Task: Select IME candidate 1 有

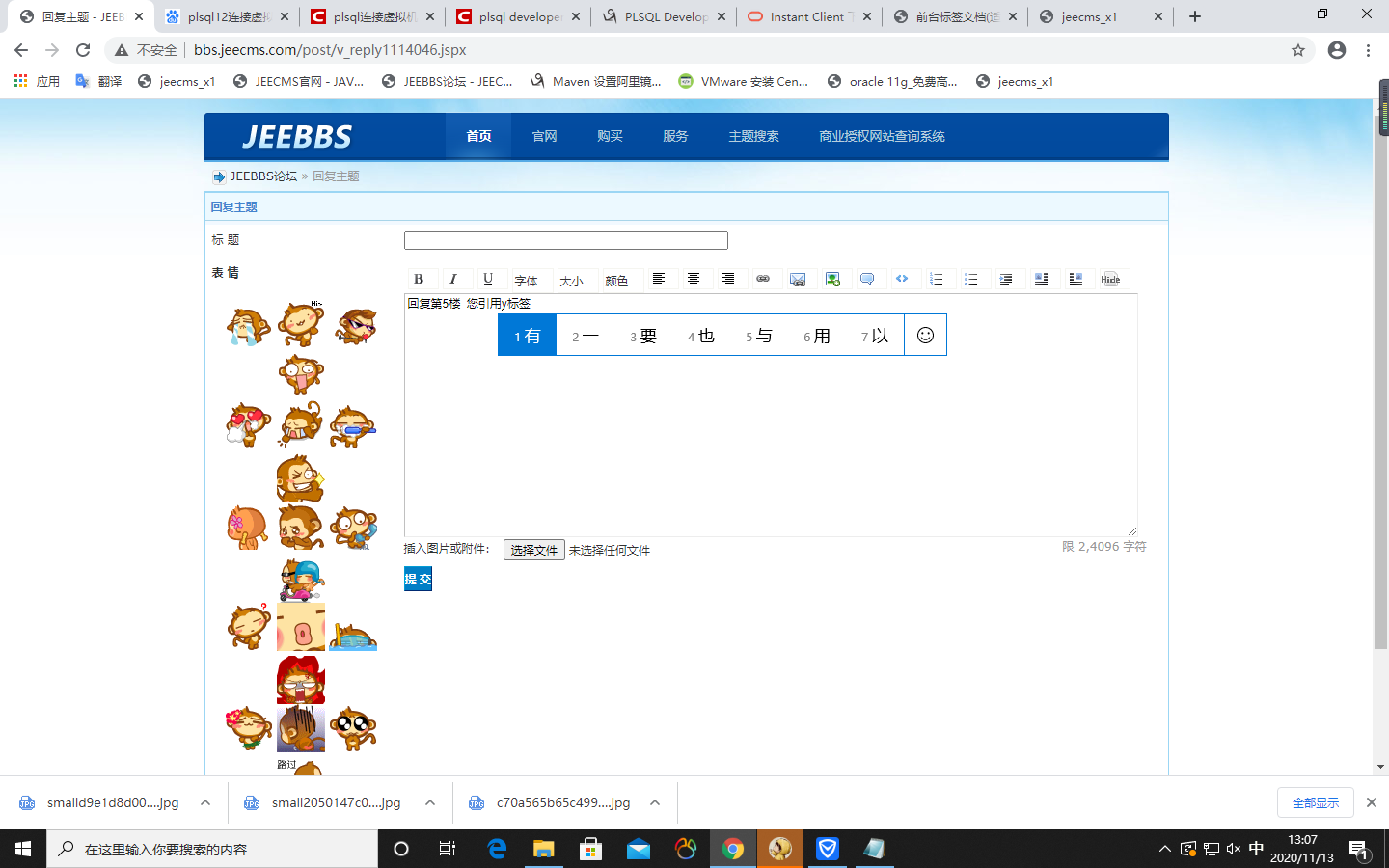Action: [x=528, y=336]
